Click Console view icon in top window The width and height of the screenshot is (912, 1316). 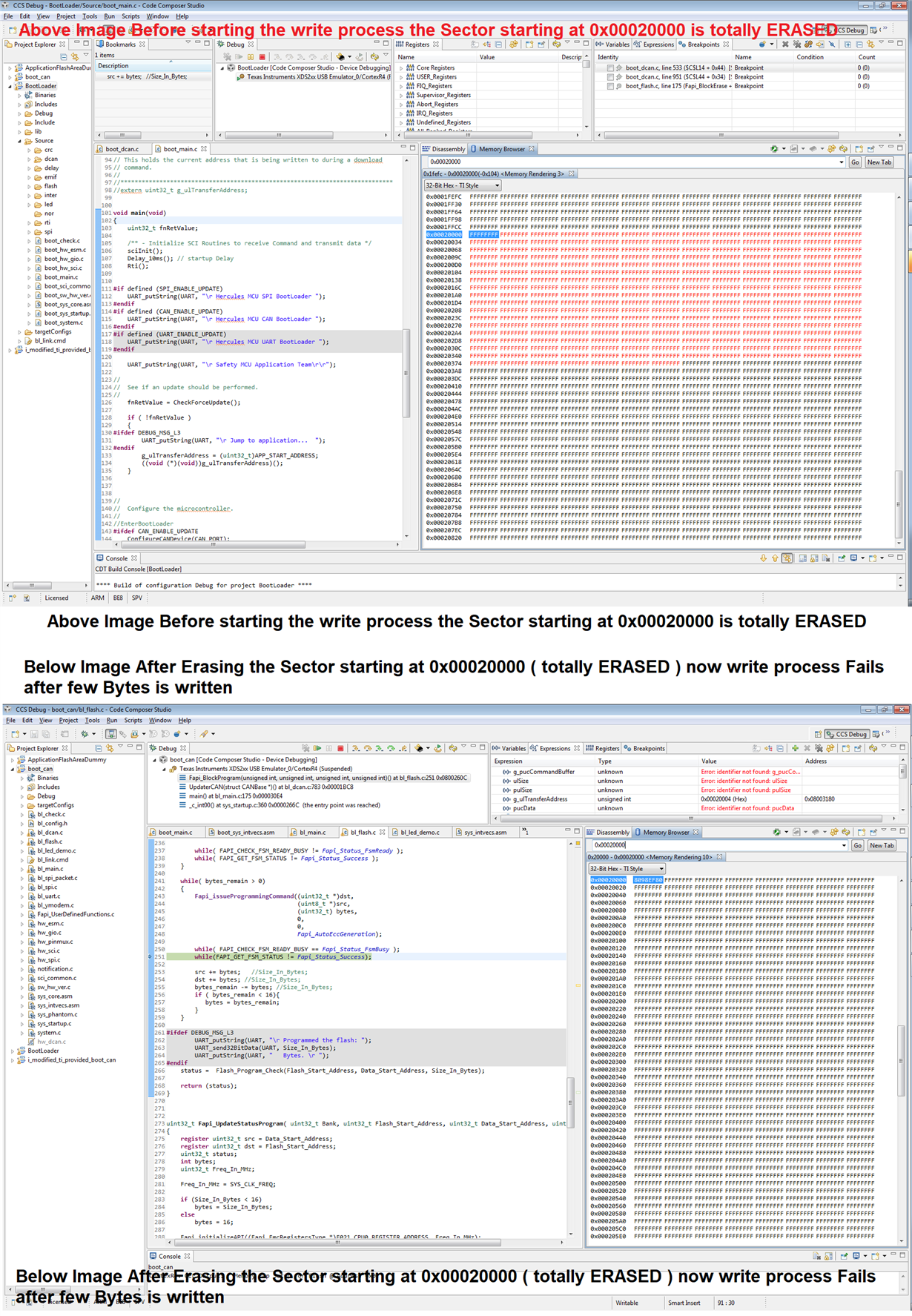coord(99,558)
